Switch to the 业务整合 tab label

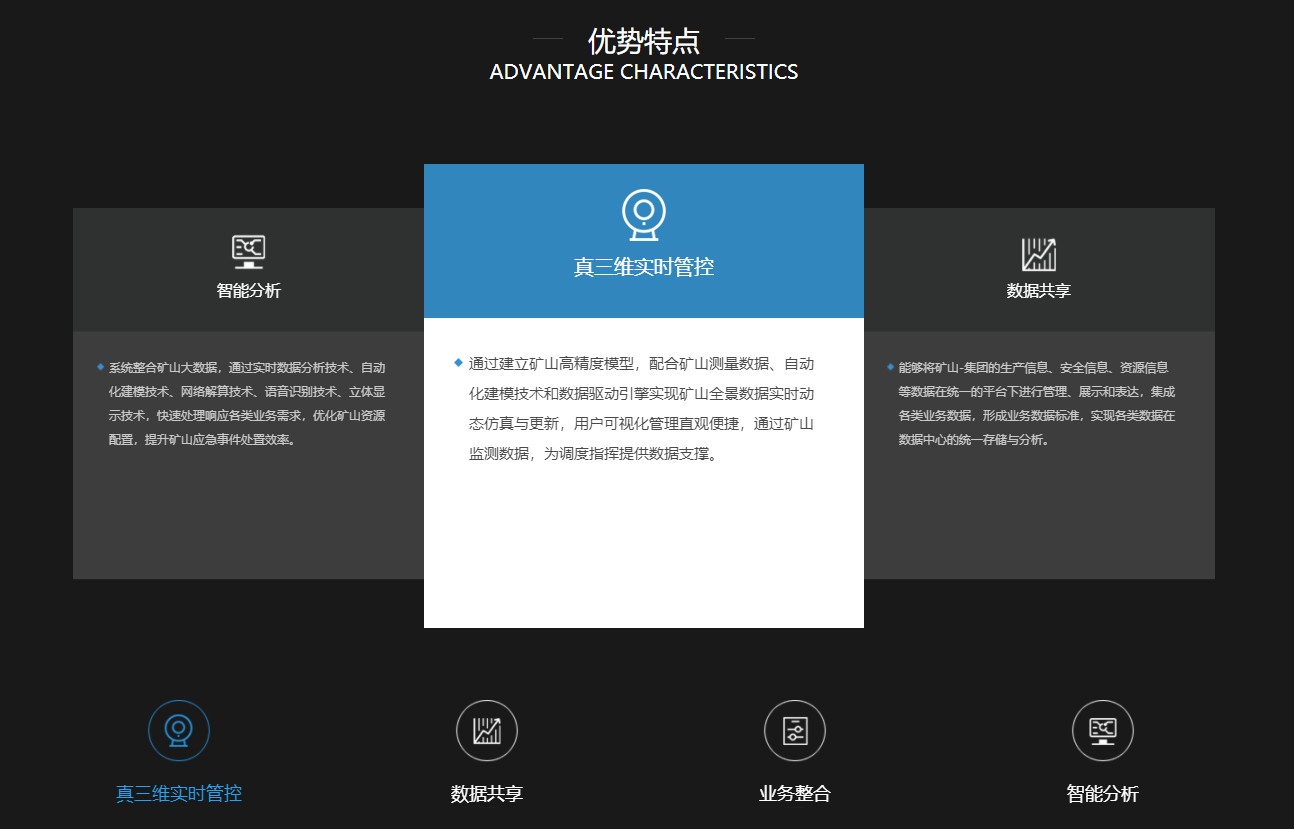(795, 794)
